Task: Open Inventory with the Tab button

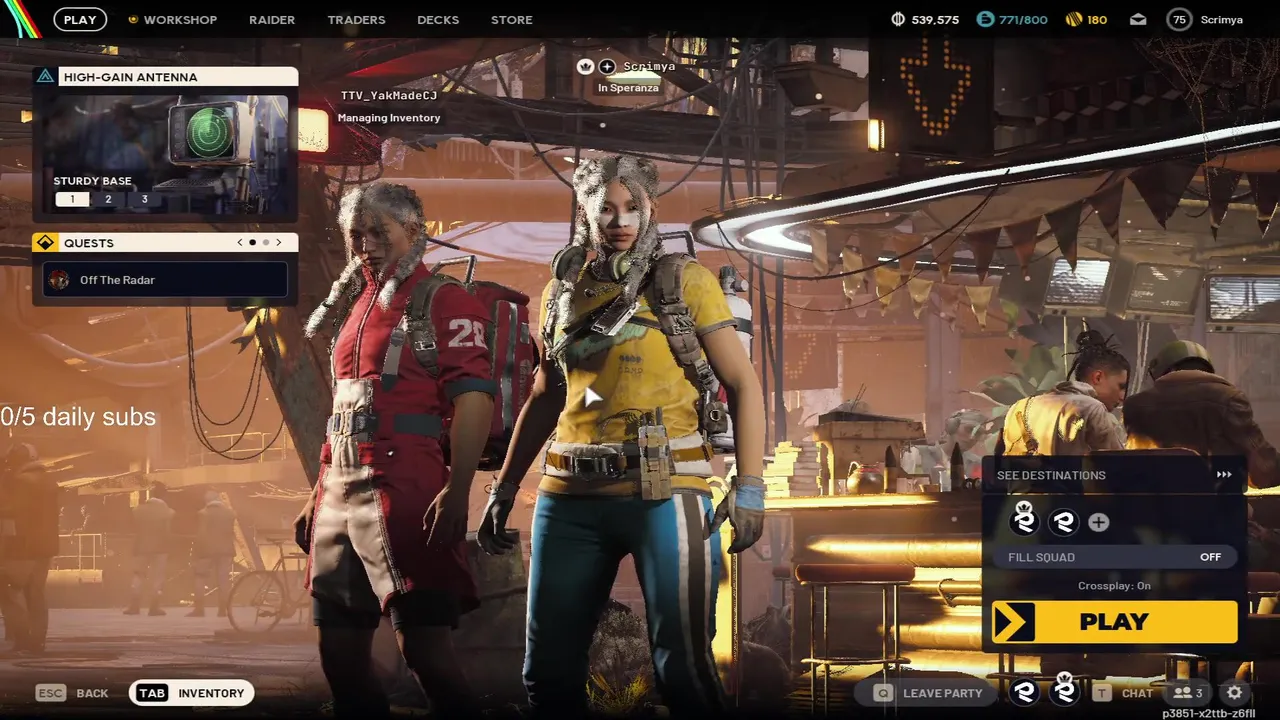Action: (x=192, y=693)
